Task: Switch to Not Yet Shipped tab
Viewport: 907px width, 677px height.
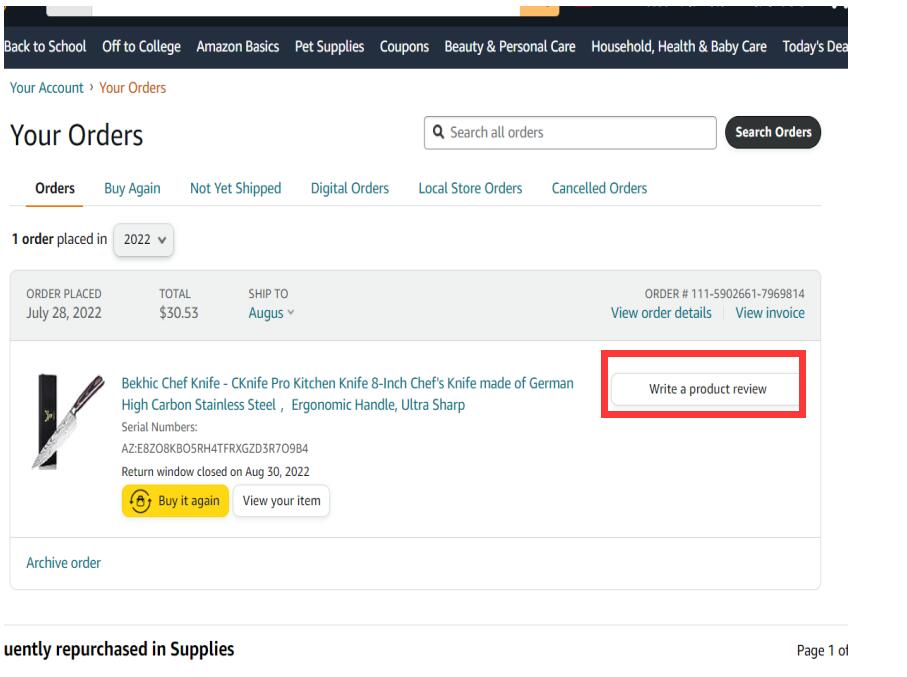Action: point(235,189)
